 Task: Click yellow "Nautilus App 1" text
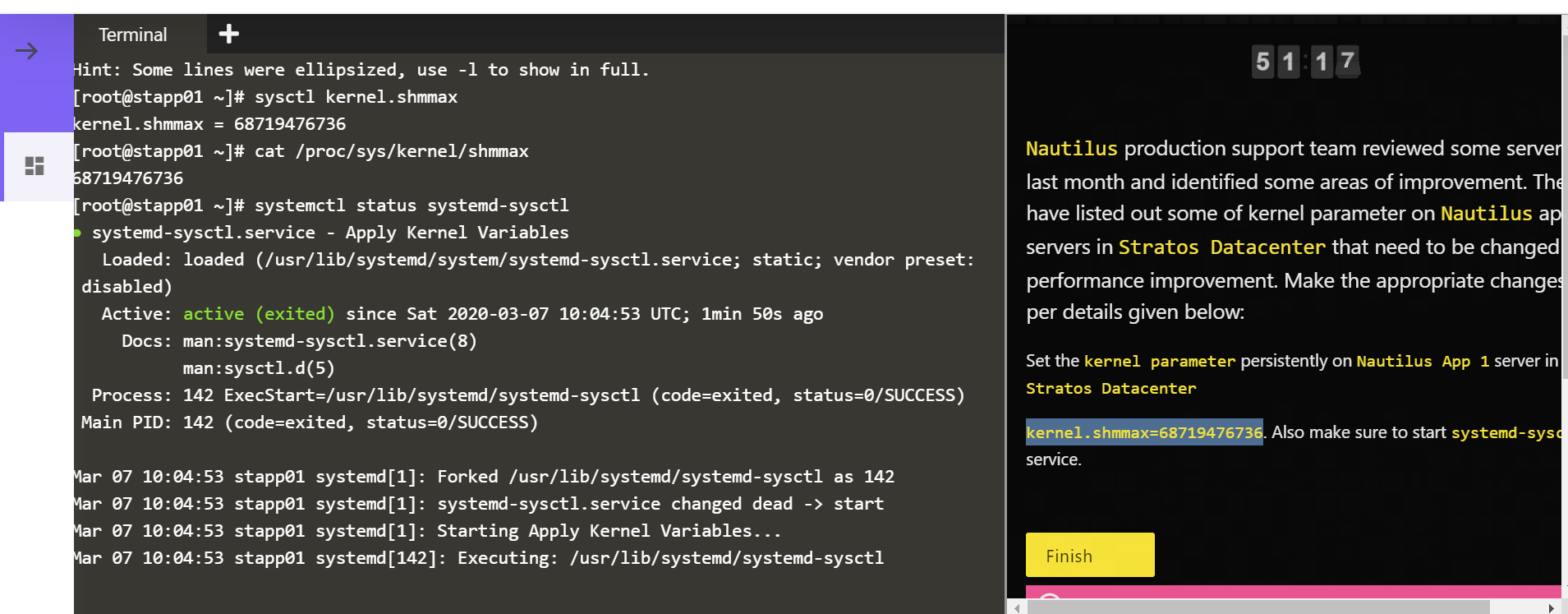tap(1422, 361)
